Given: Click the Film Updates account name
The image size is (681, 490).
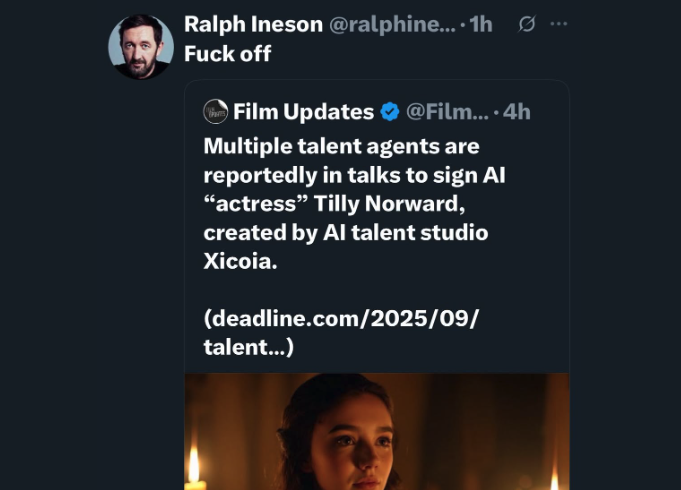Looking at the screenshot, I should pos(303,111).
